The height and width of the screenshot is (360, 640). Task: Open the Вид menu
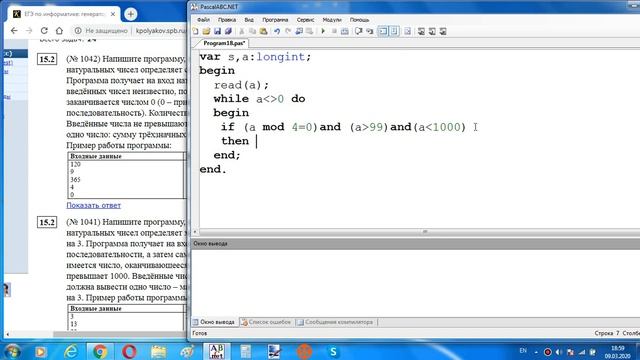tap(249, 20)
